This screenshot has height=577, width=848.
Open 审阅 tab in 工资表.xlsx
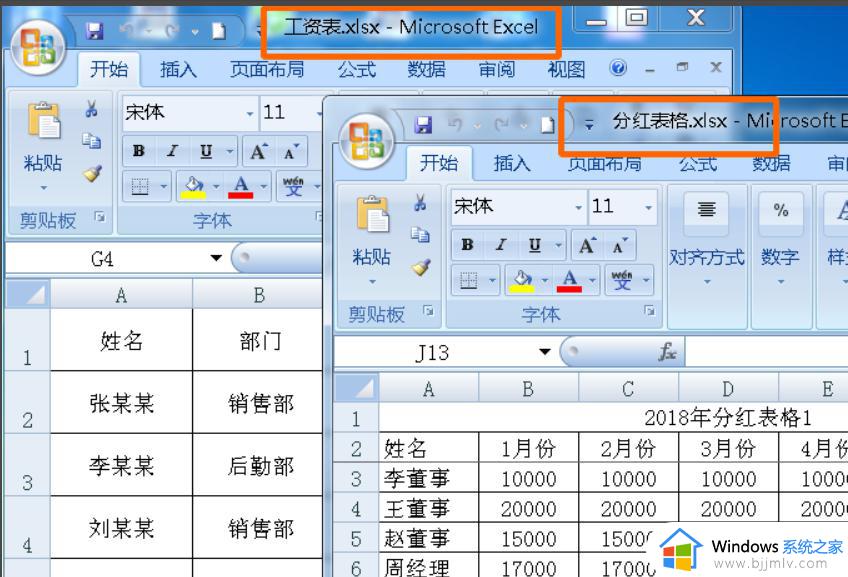pyautogui.click(x=496, y=69)
